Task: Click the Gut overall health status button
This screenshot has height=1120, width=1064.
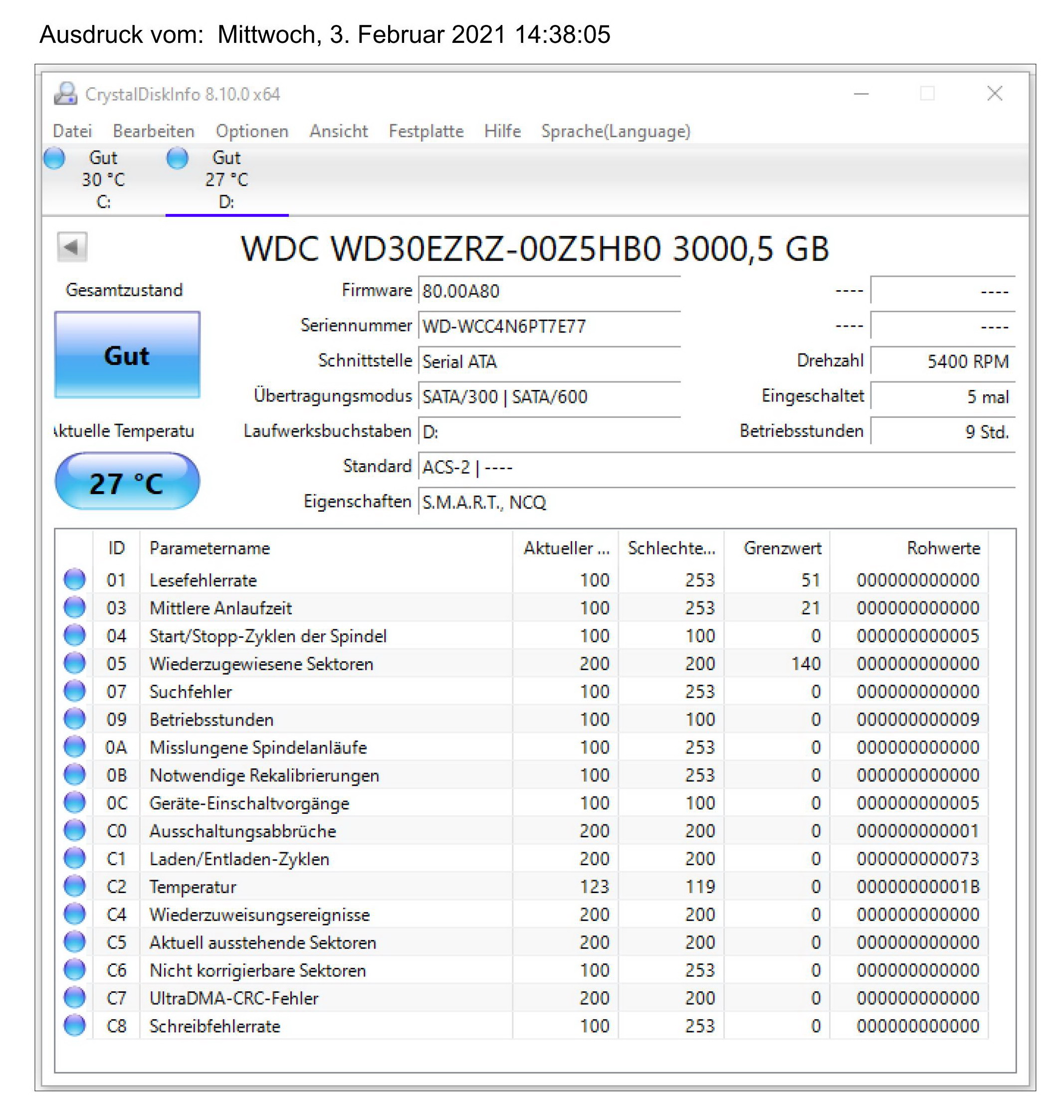Action: [128, 355]
